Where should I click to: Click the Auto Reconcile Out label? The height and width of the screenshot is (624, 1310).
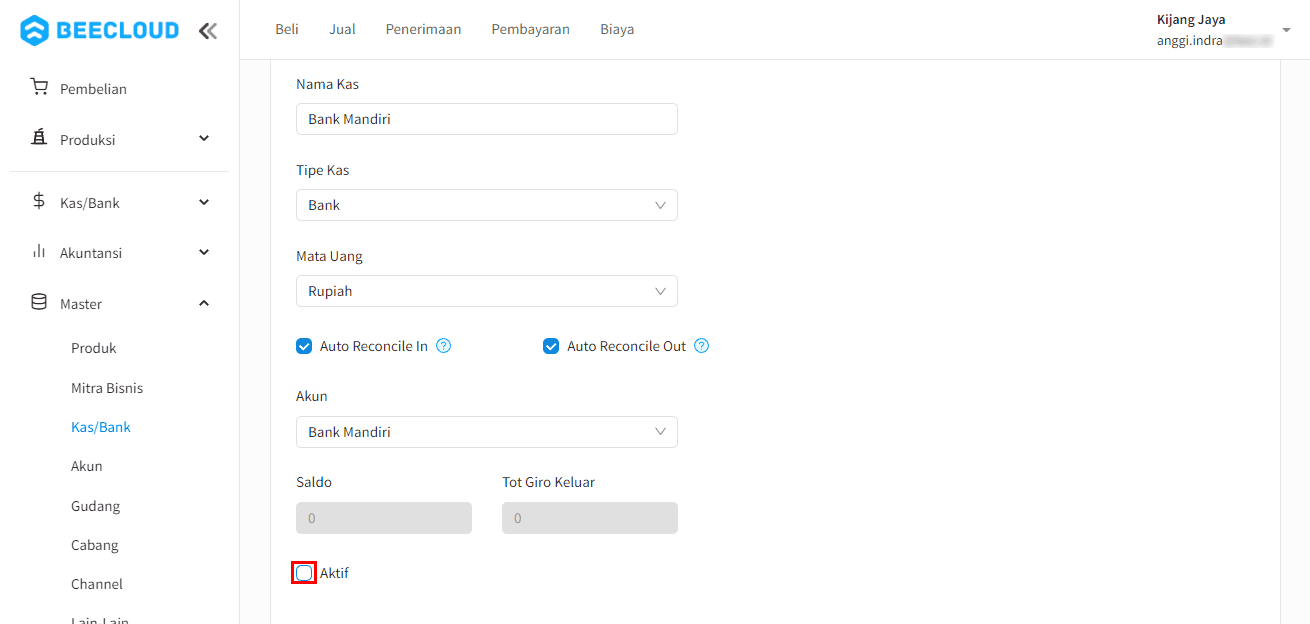[627, 346]
